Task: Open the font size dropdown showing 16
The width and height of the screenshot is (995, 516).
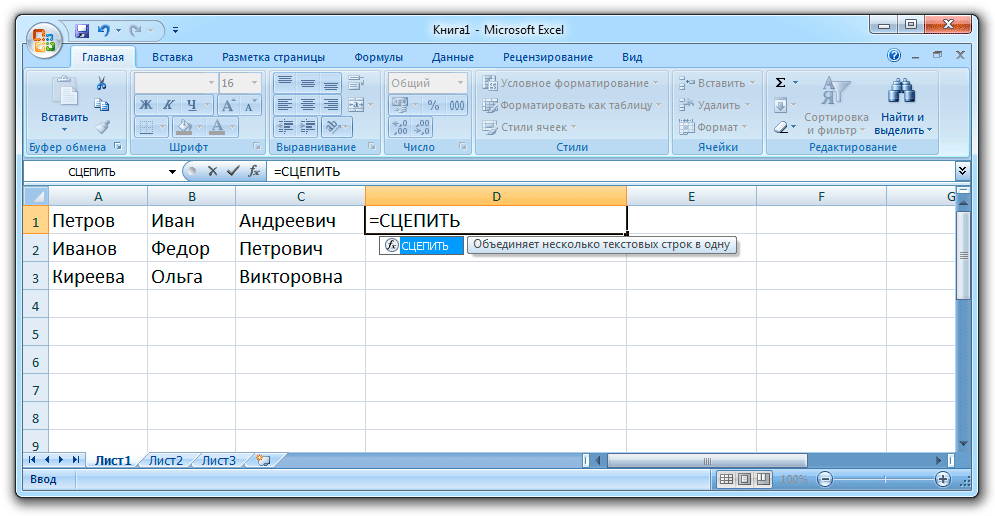Action: coord(254,83)
